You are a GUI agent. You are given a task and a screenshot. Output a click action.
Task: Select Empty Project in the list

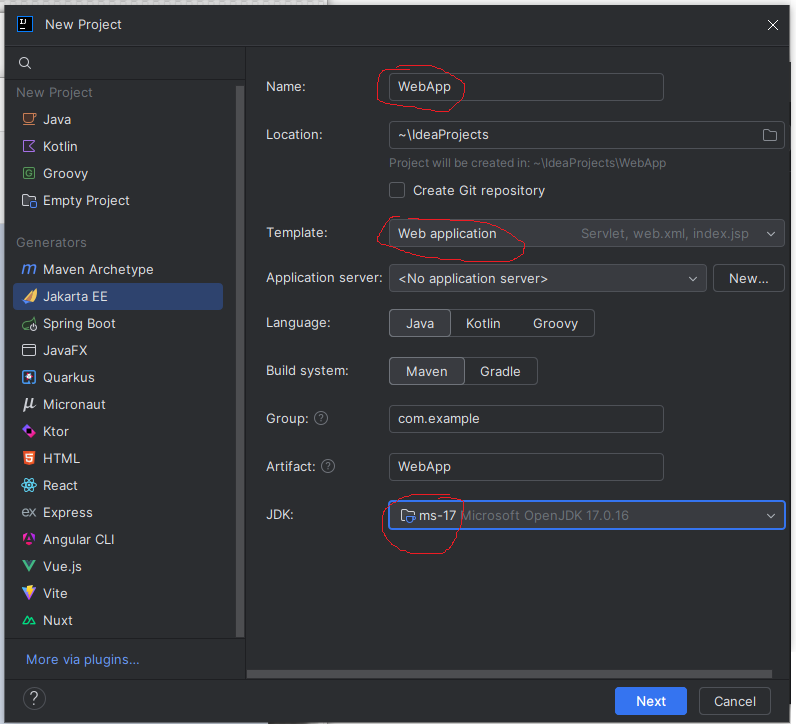tap(86, 200)
